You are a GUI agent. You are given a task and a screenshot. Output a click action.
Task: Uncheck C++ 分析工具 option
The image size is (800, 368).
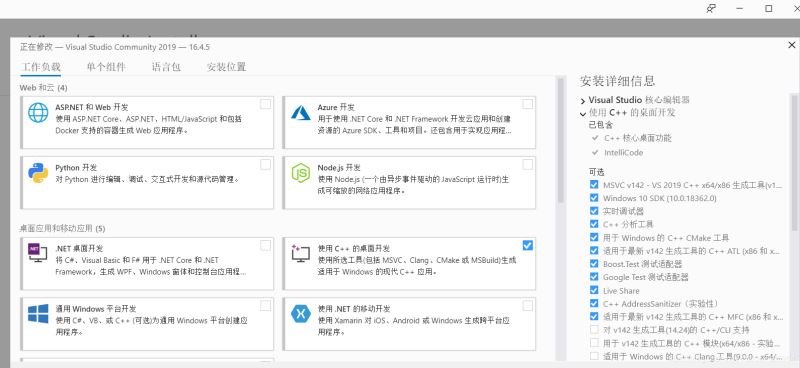(x=594, y=224)
